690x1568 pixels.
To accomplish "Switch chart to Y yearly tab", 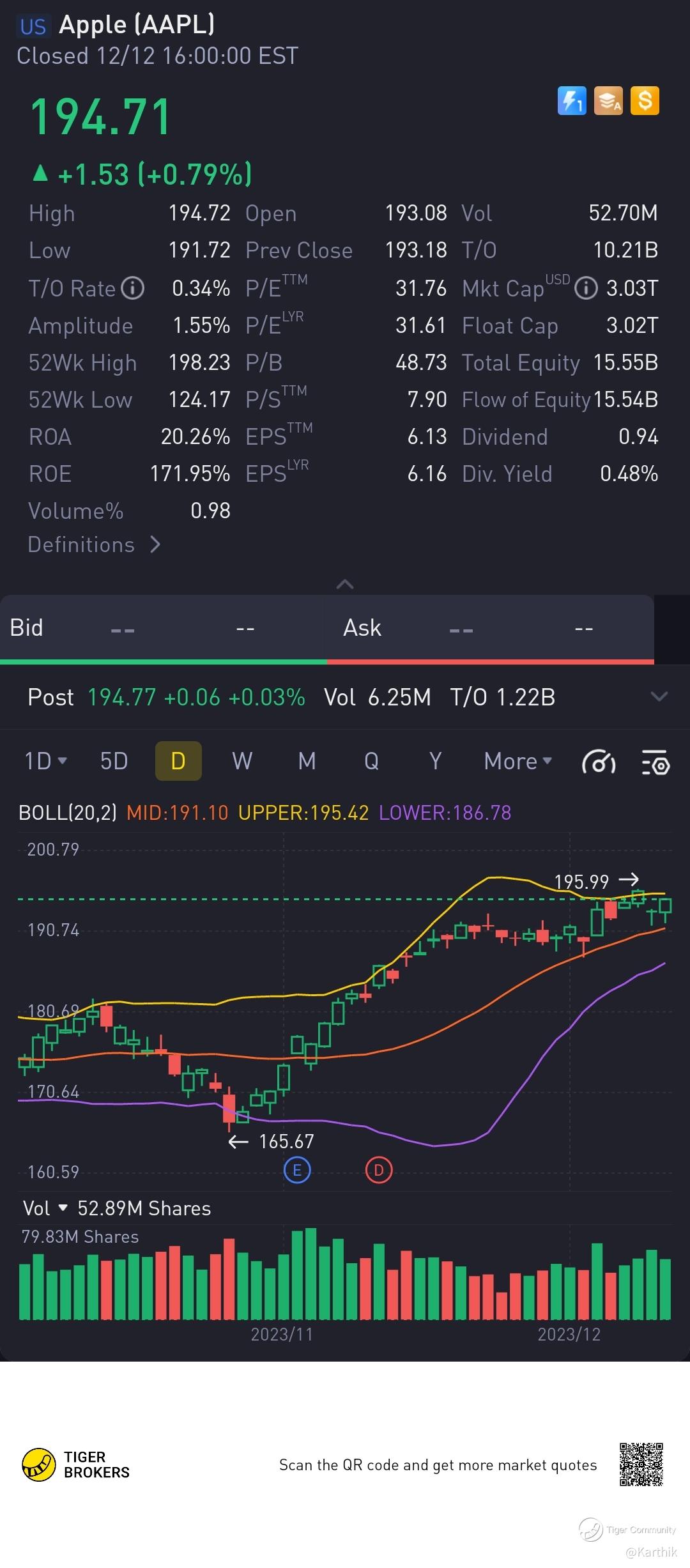I will (x=435, y=761).
